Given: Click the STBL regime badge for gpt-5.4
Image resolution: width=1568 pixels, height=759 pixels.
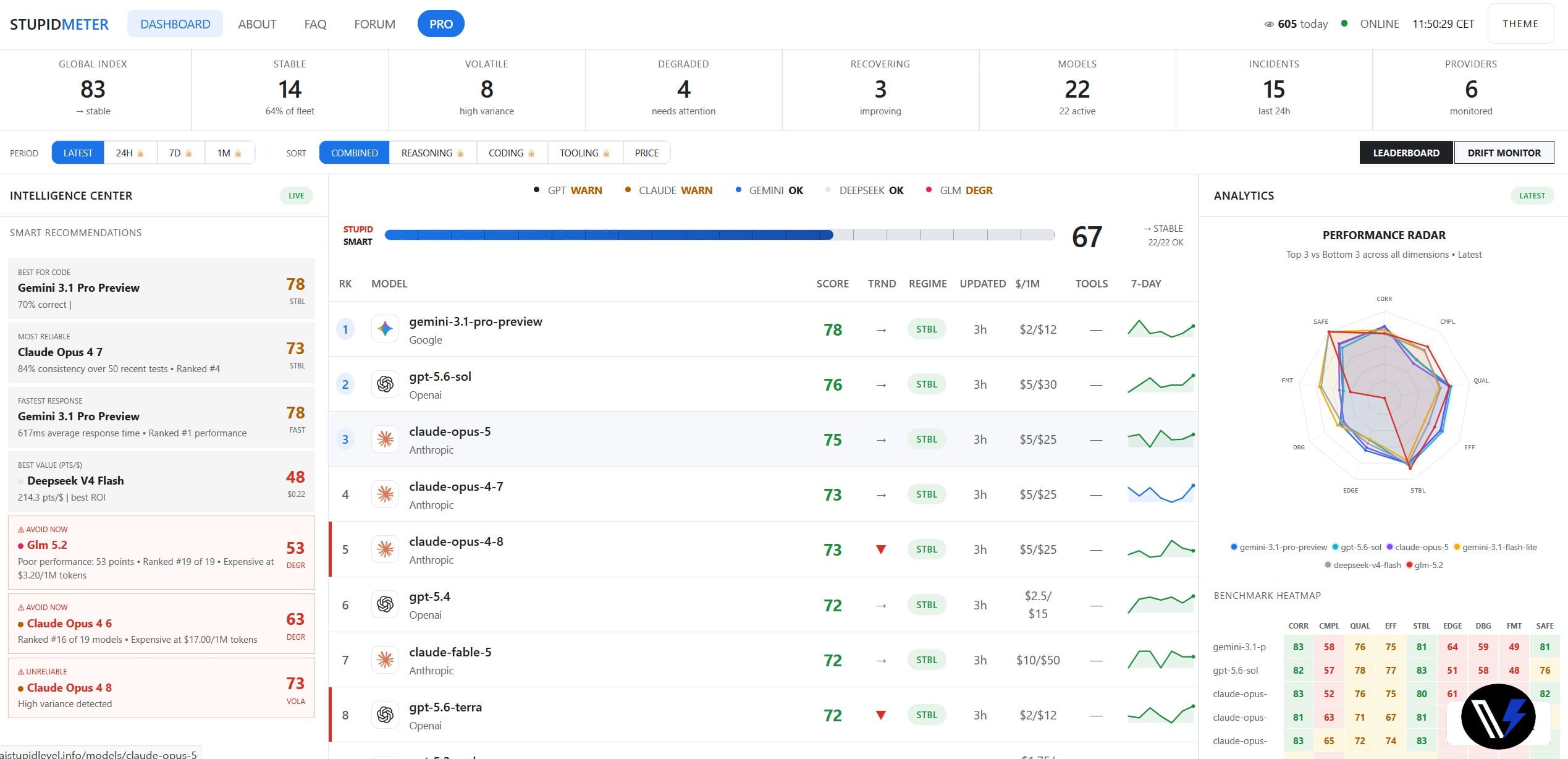Looking at the screenshot, I should click(927, 604).
